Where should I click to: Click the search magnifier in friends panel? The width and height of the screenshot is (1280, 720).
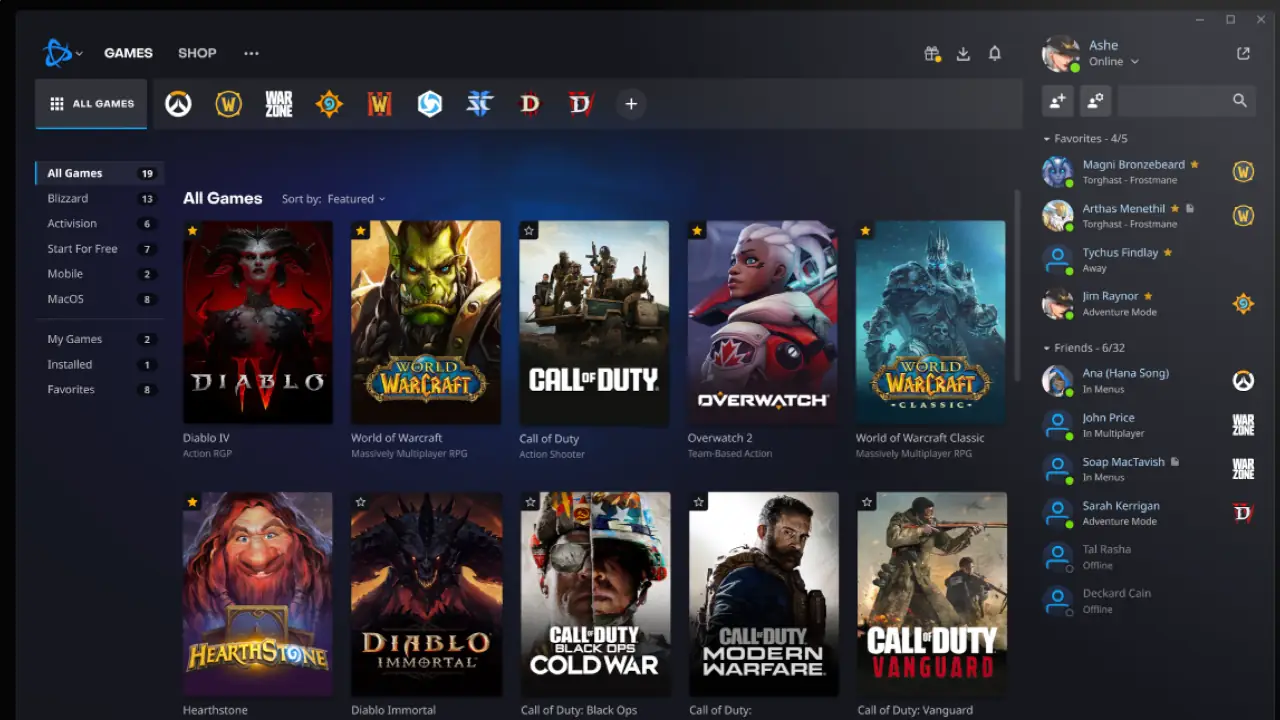click(x=1240, y=100)
